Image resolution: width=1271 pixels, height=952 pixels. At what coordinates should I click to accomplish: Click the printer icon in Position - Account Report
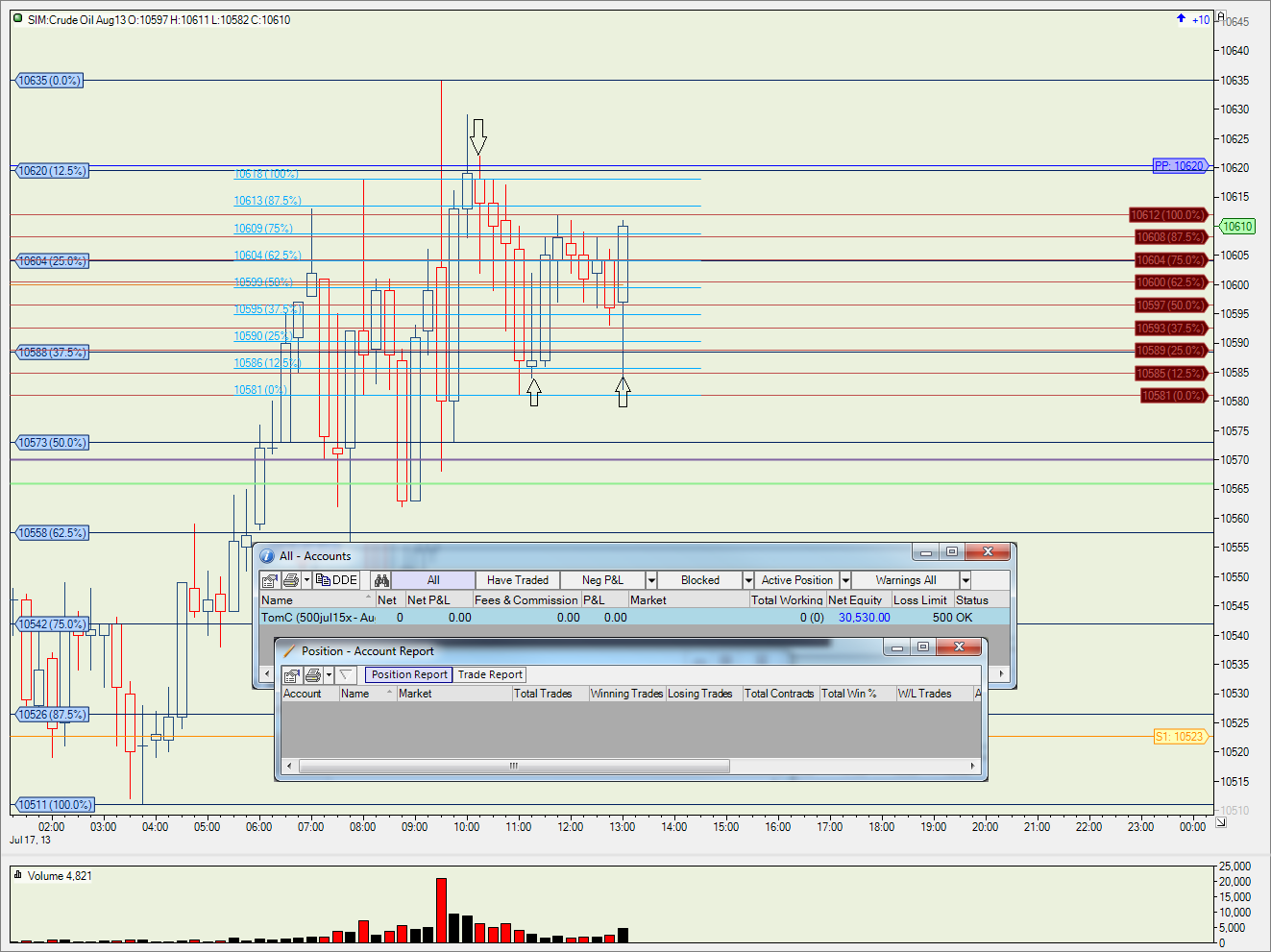tap(312, 674)
